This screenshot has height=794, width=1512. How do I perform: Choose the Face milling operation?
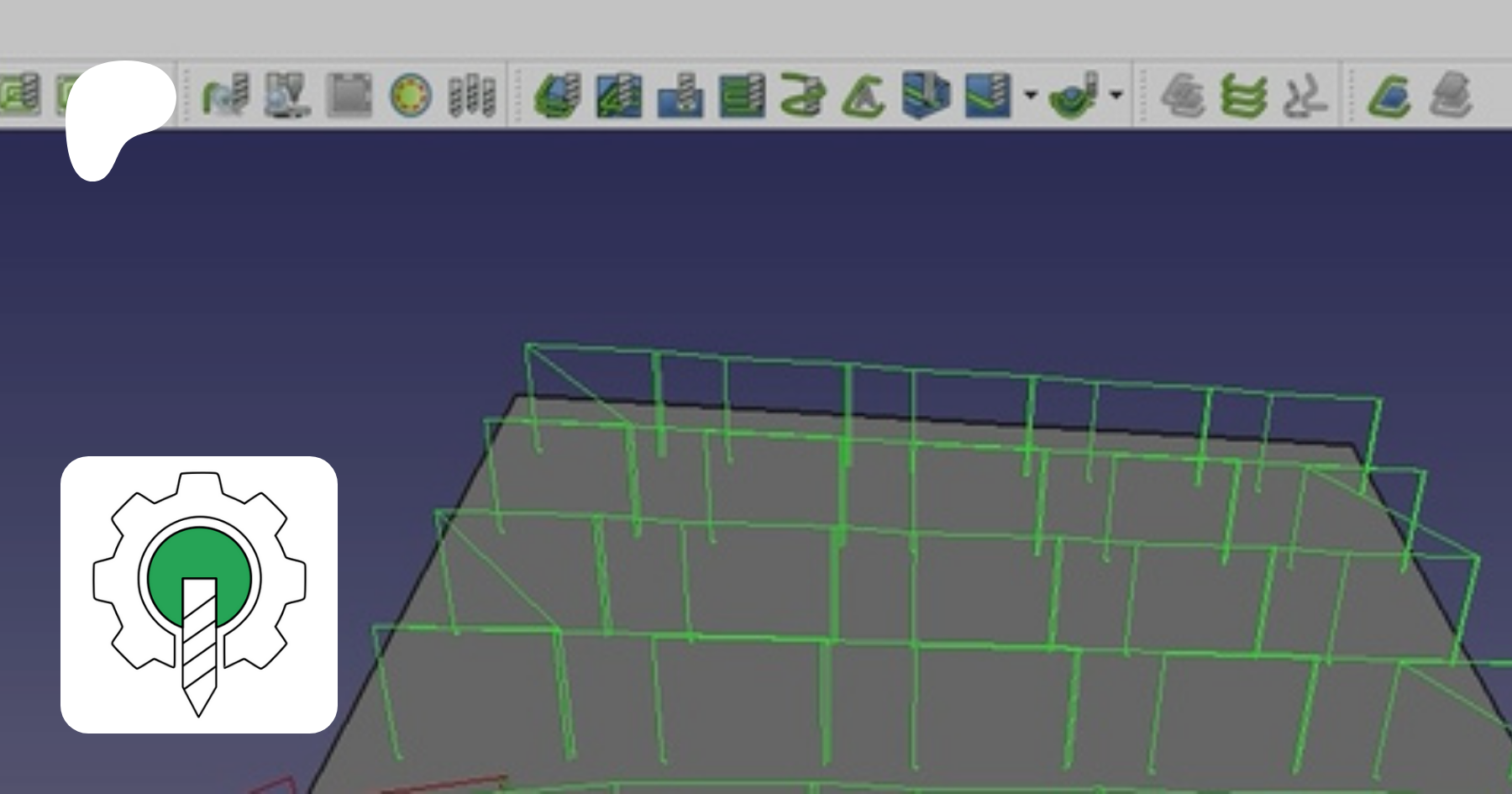click(743, 94)
